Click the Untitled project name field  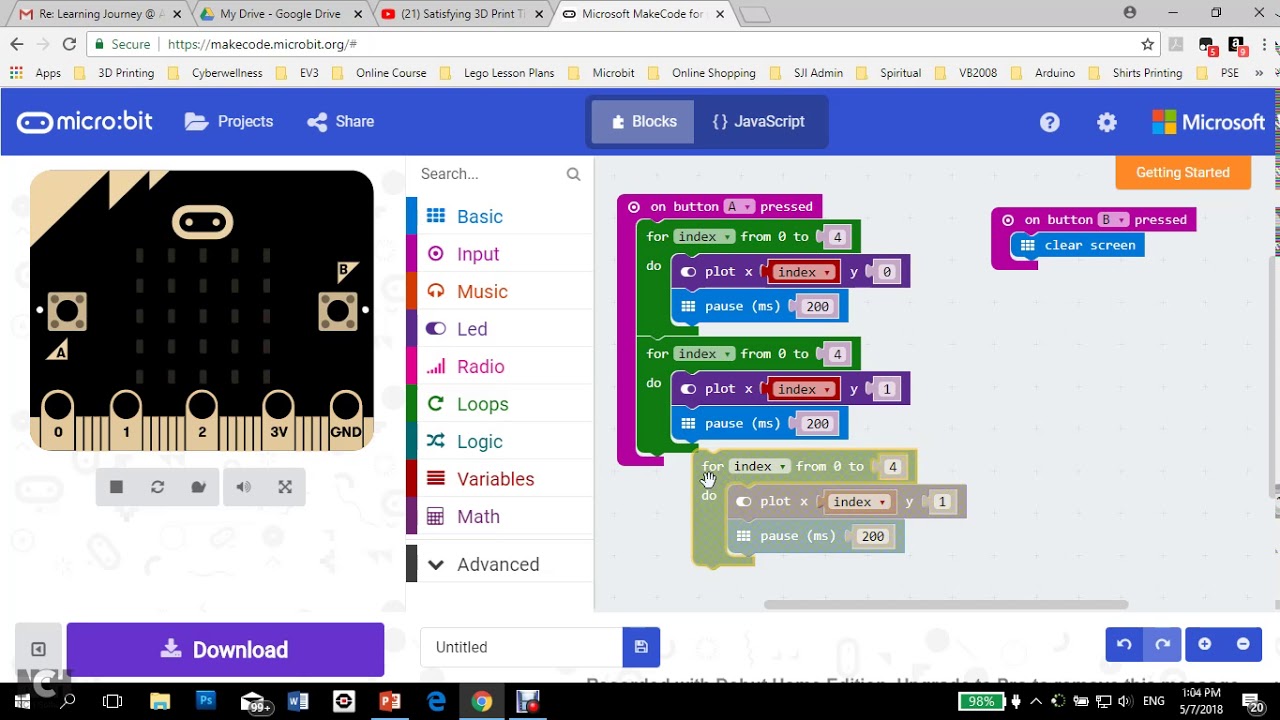click(521, 647)
